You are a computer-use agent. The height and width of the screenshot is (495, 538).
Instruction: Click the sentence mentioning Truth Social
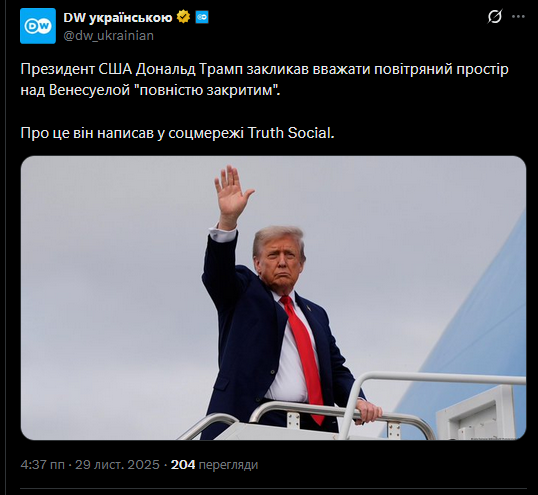[x=177, y=133]
